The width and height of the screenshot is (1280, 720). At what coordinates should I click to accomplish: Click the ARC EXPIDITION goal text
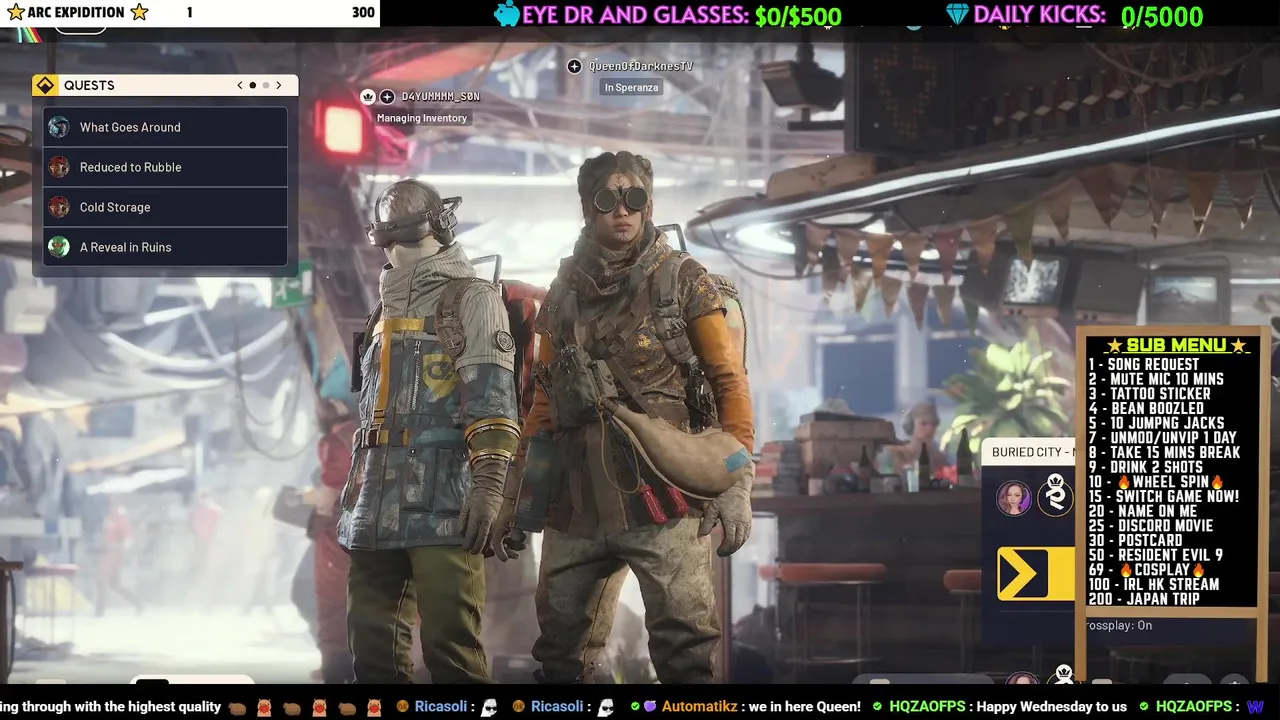click(77, 12)
